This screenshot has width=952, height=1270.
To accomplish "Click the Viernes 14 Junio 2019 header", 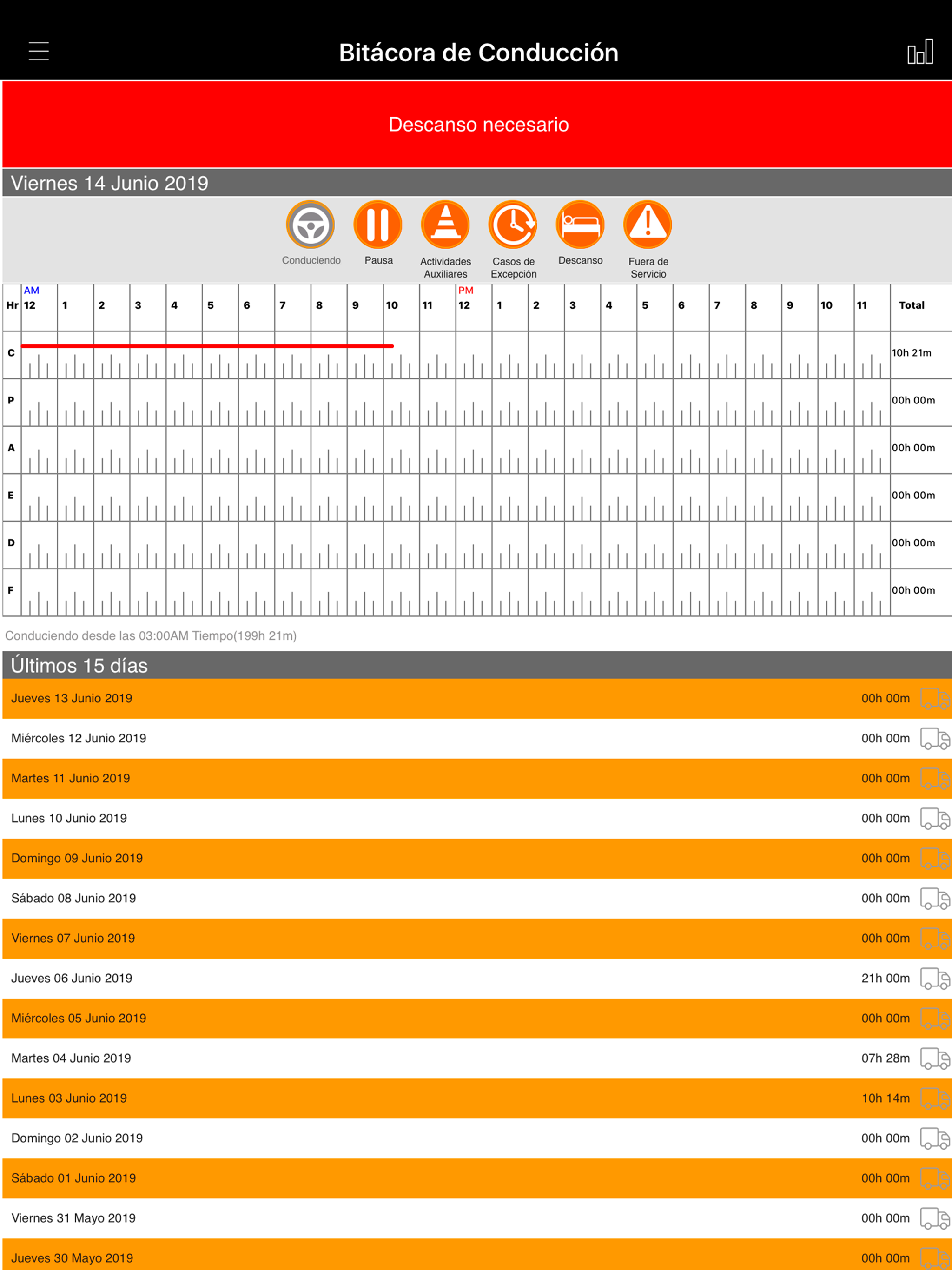I will pos(477,183).
